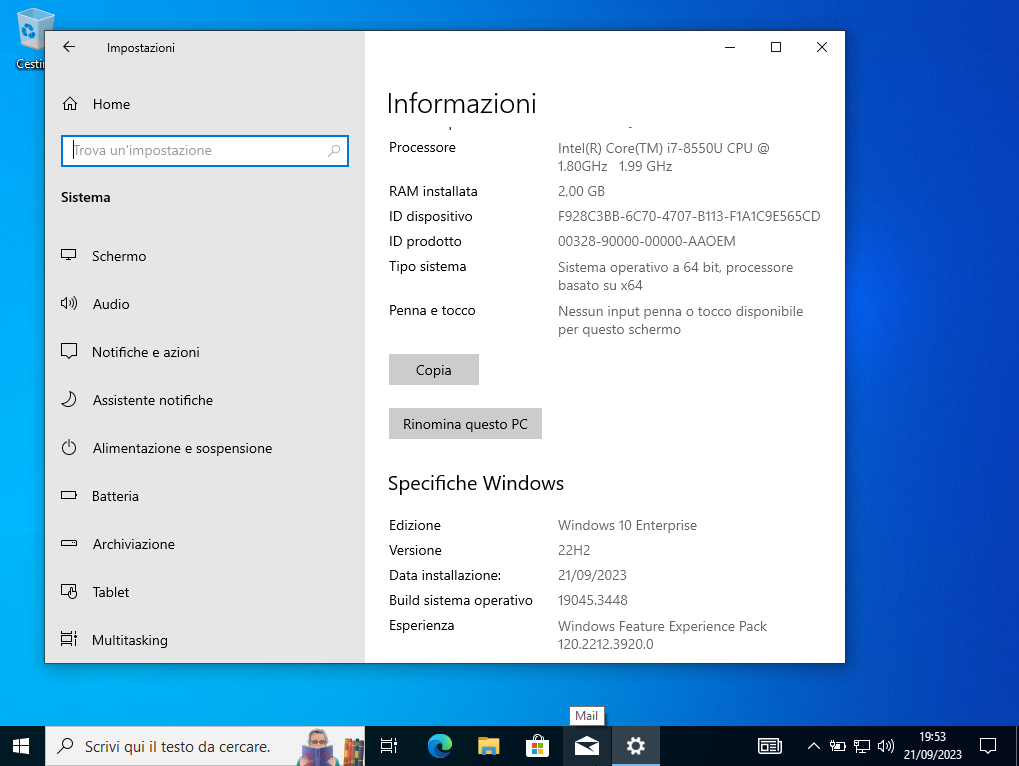Open the Batteria settings page

click(205, 496)
